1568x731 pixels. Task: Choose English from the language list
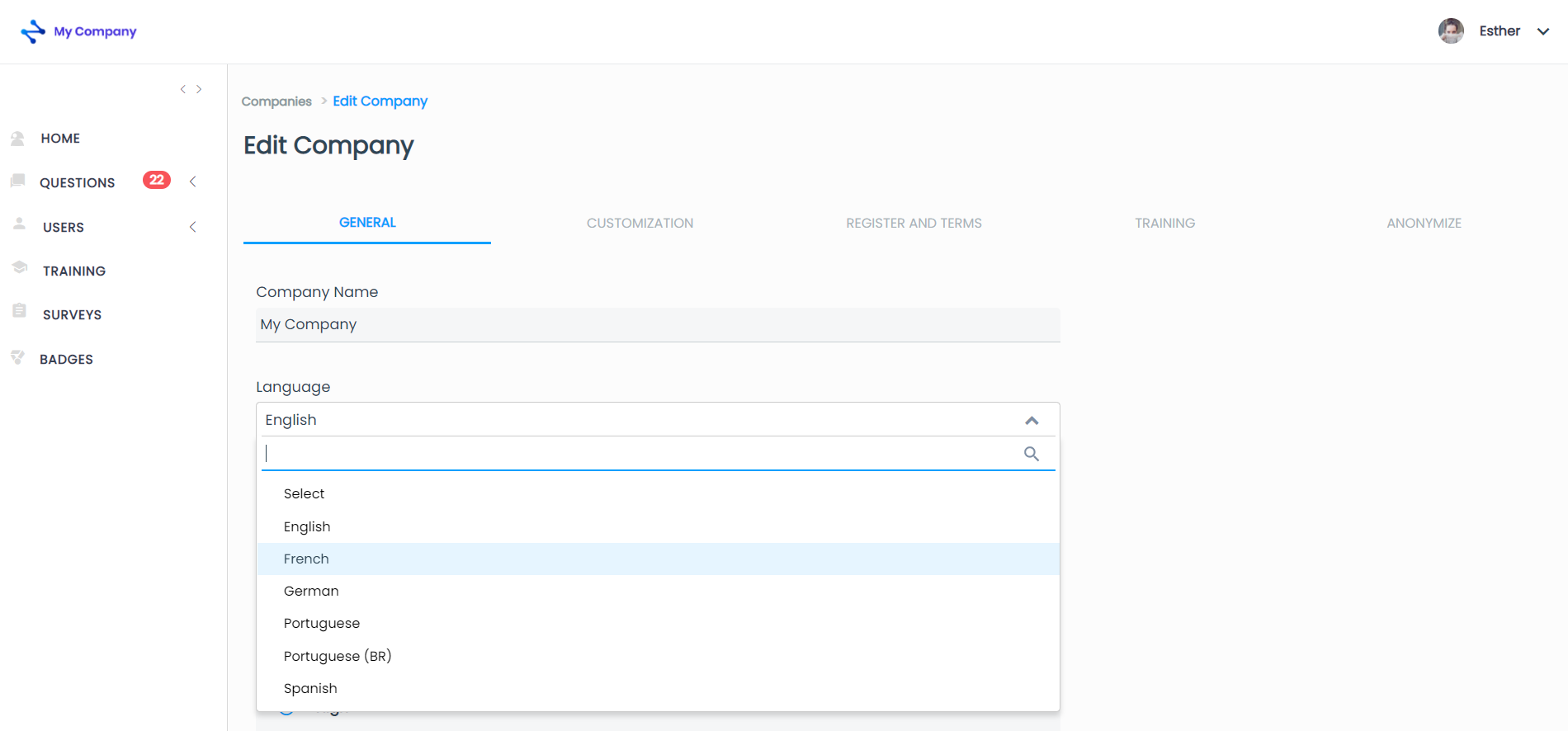[x=658, y=526]
